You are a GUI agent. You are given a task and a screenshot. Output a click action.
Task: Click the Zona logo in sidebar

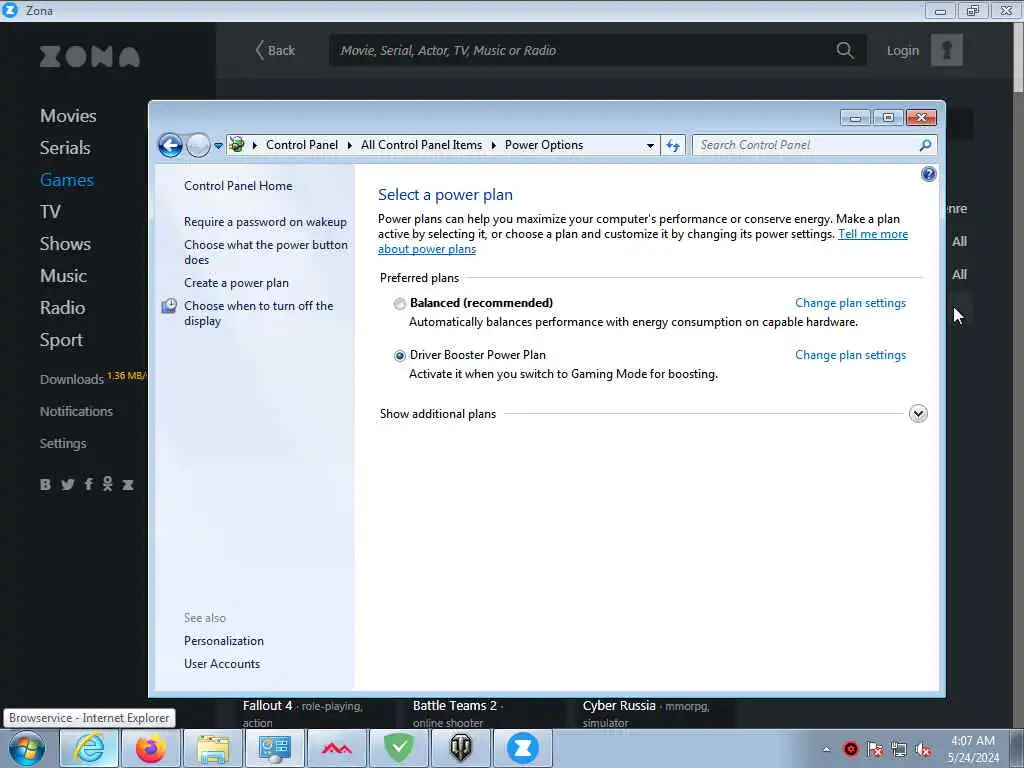[x=89, y=57]
